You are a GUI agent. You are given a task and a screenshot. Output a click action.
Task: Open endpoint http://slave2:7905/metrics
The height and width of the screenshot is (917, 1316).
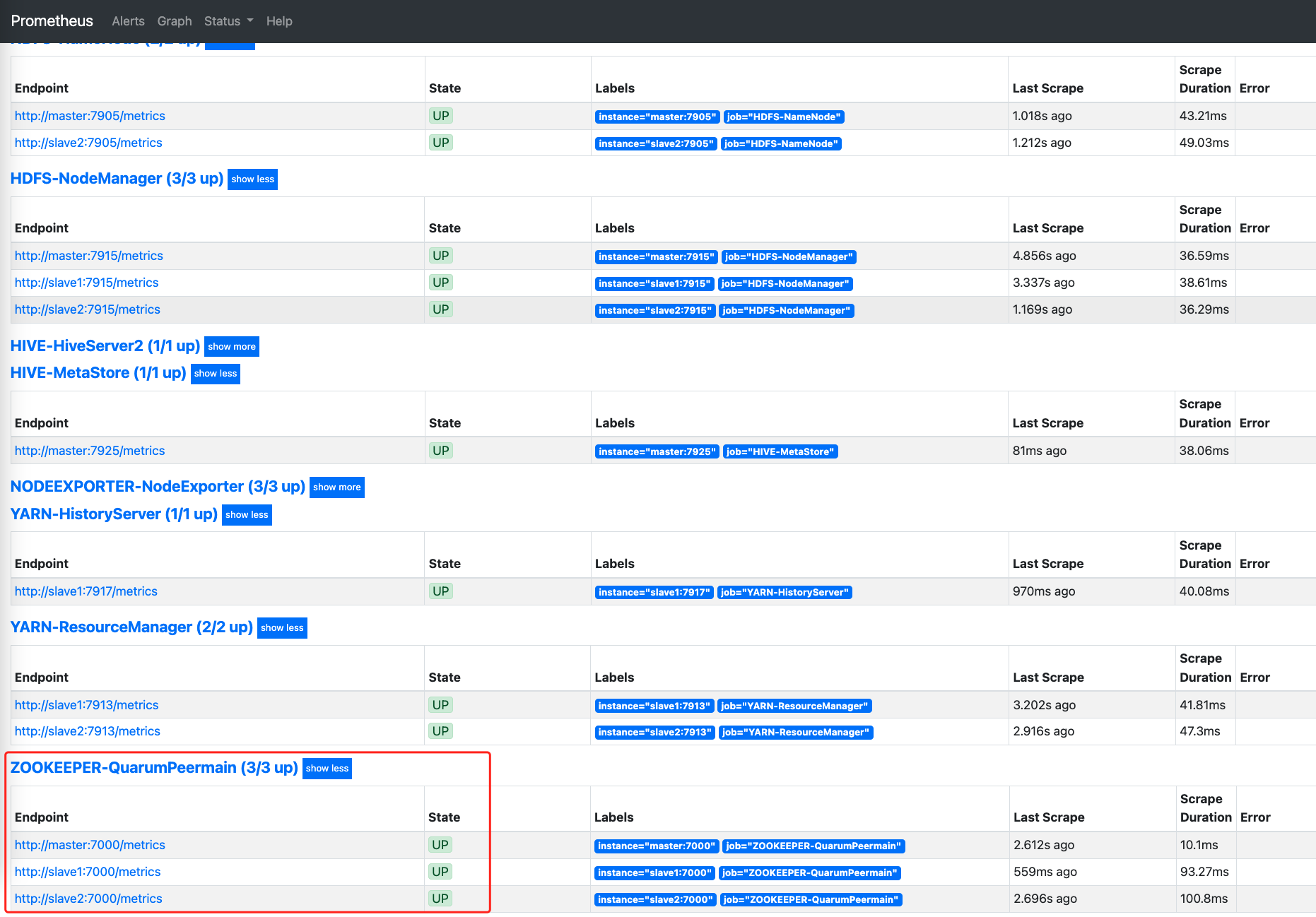pyautogui.click(x=88, y=143)
